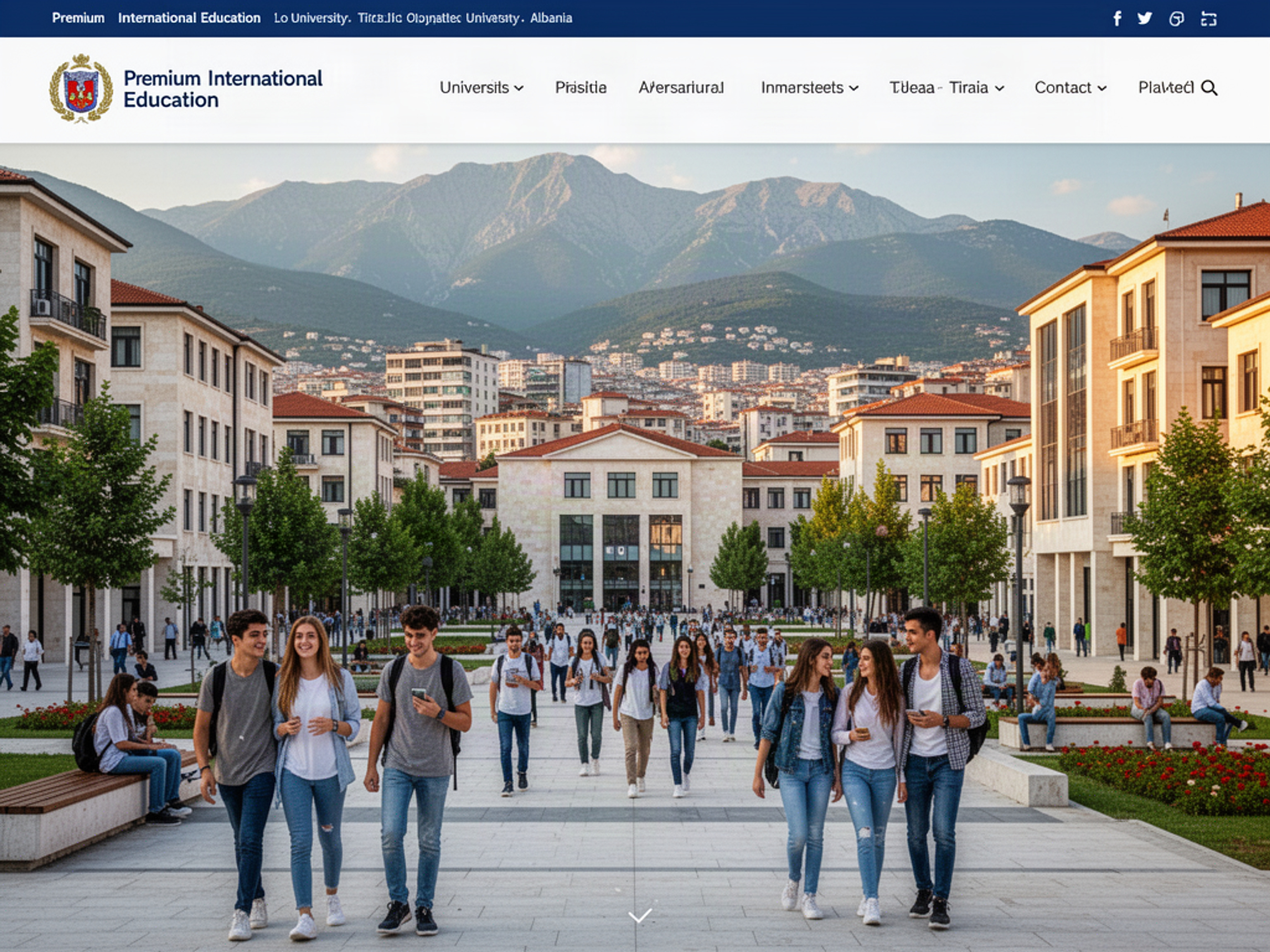
Task: Click the Universits menu label
Action: pos(474,87)
